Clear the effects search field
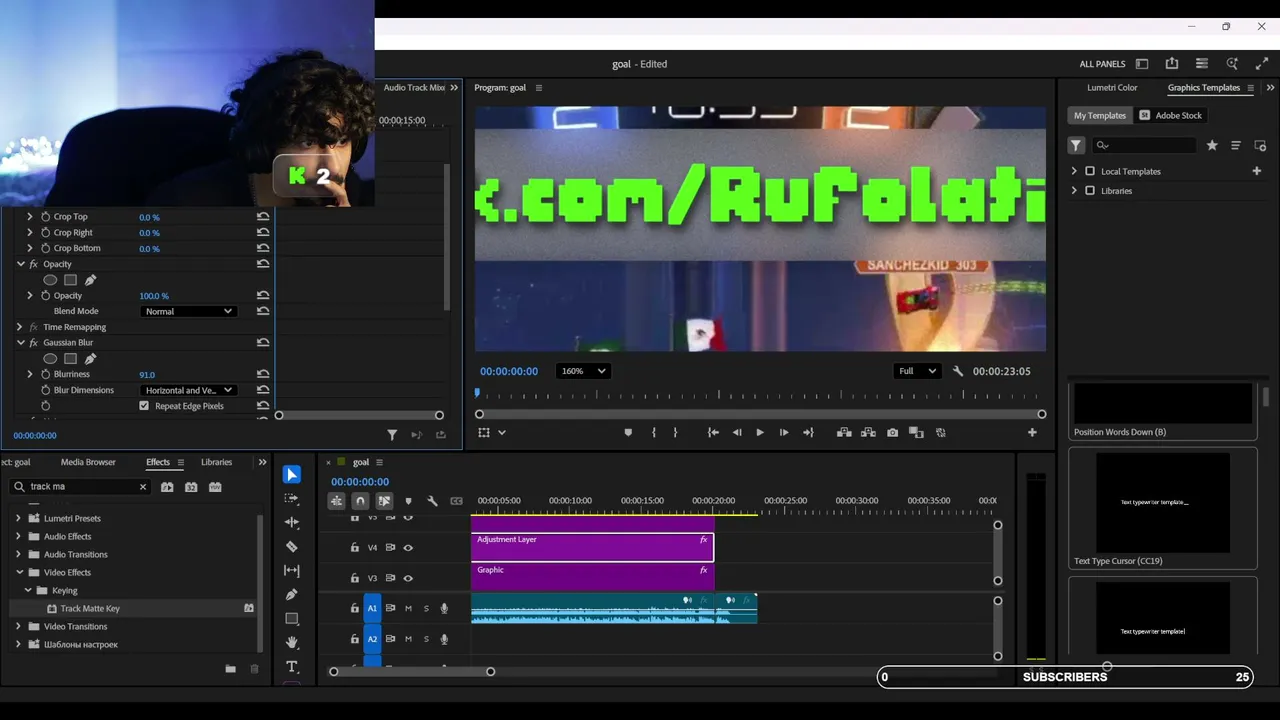 [x=142, y=487]
